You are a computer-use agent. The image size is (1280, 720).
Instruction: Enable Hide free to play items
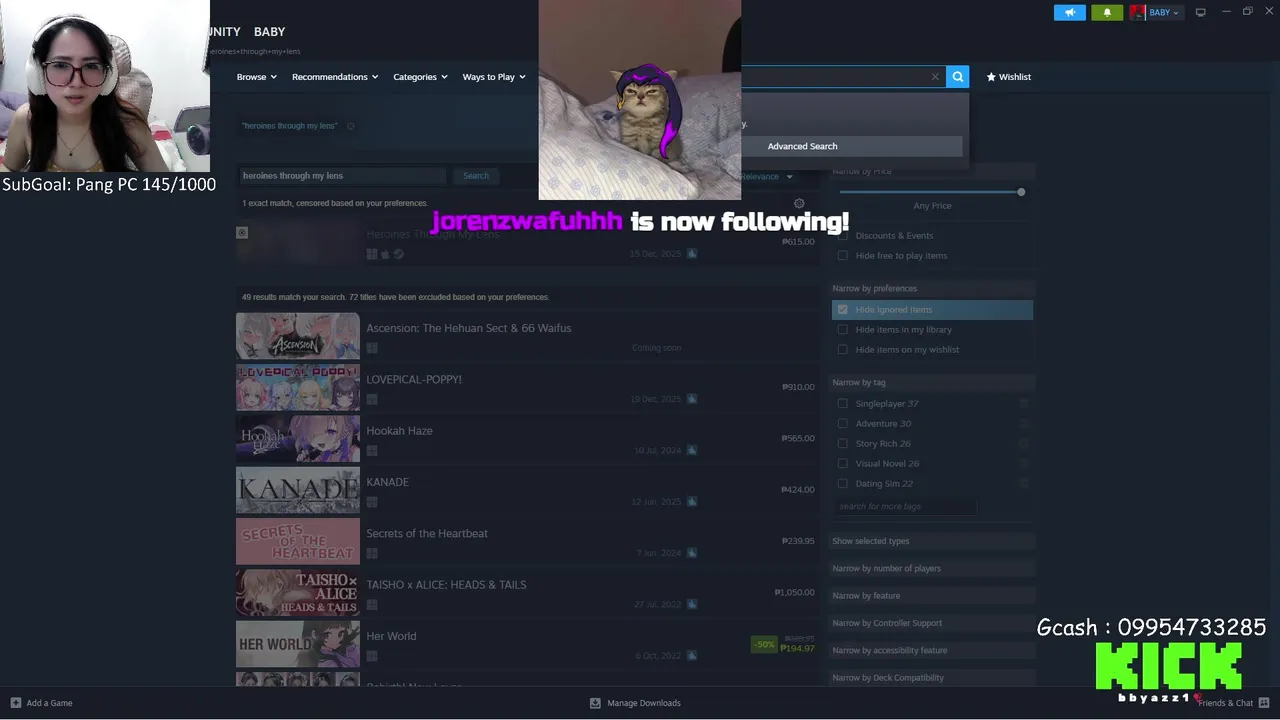tap(842, 256)
